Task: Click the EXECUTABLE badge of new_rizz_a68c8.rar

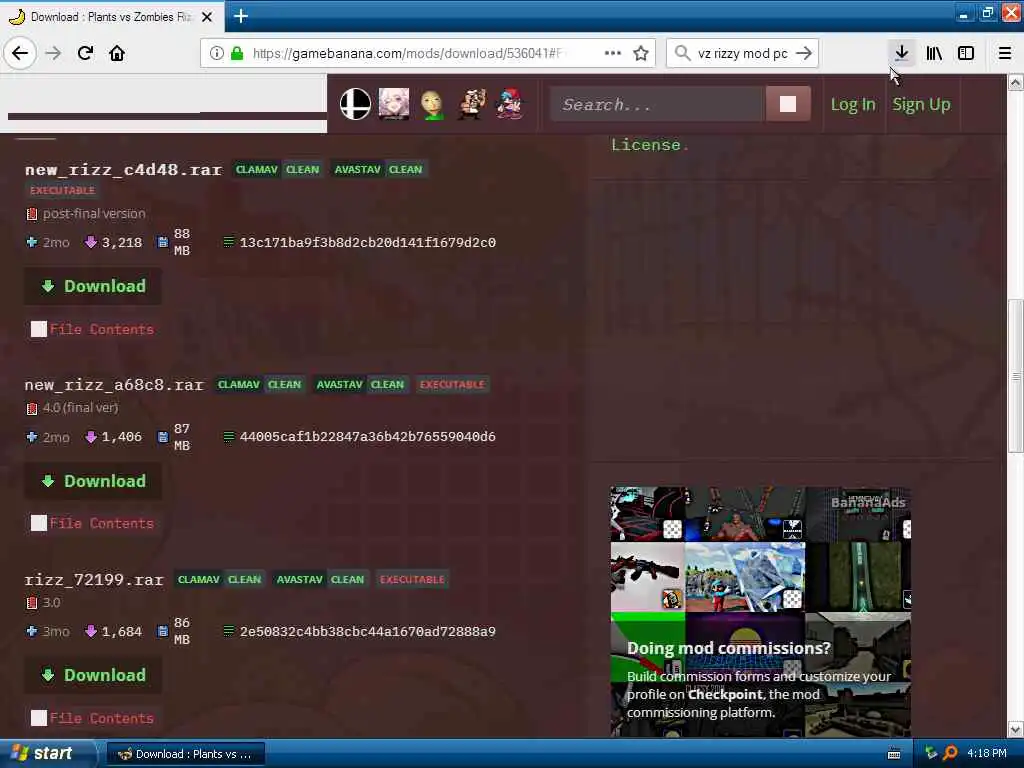Action: tap(452, 385)
